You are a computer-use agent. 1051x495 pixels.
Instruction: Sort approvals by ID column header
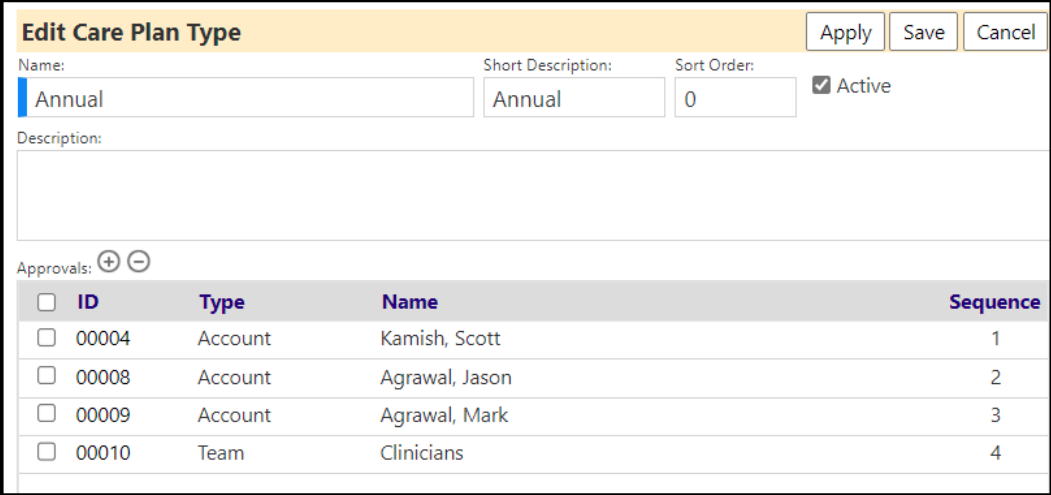[88, 302]
